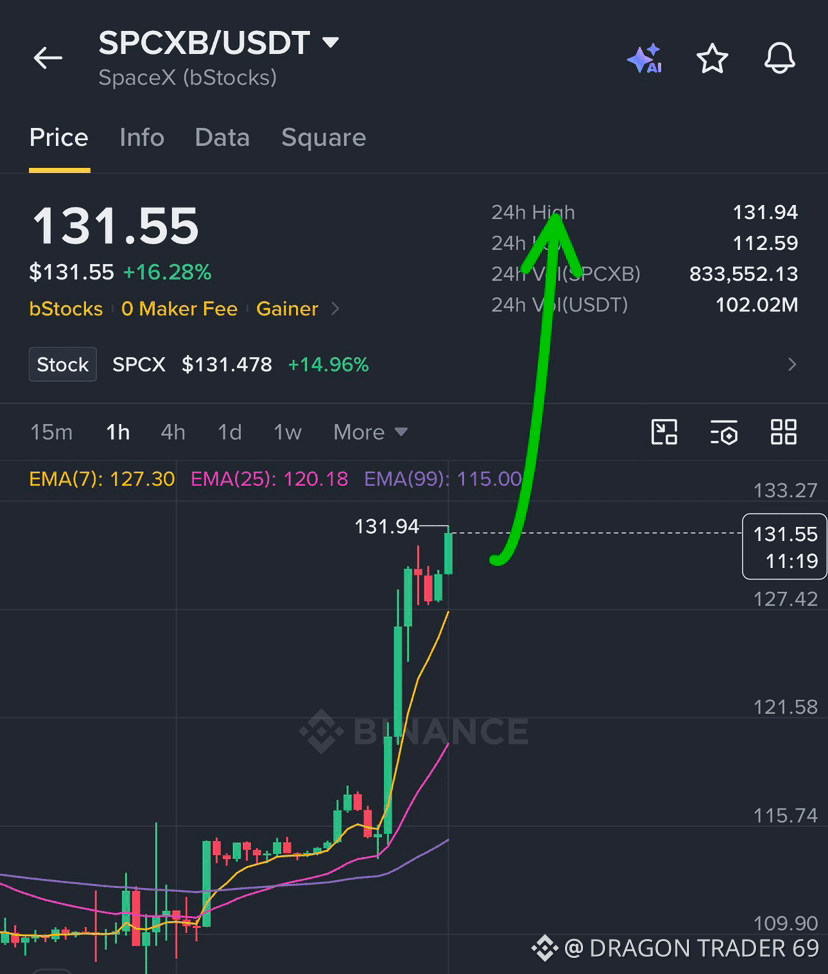Switch to the Info tab
This screenshot has height=974, width=828.
click(142, 137)
